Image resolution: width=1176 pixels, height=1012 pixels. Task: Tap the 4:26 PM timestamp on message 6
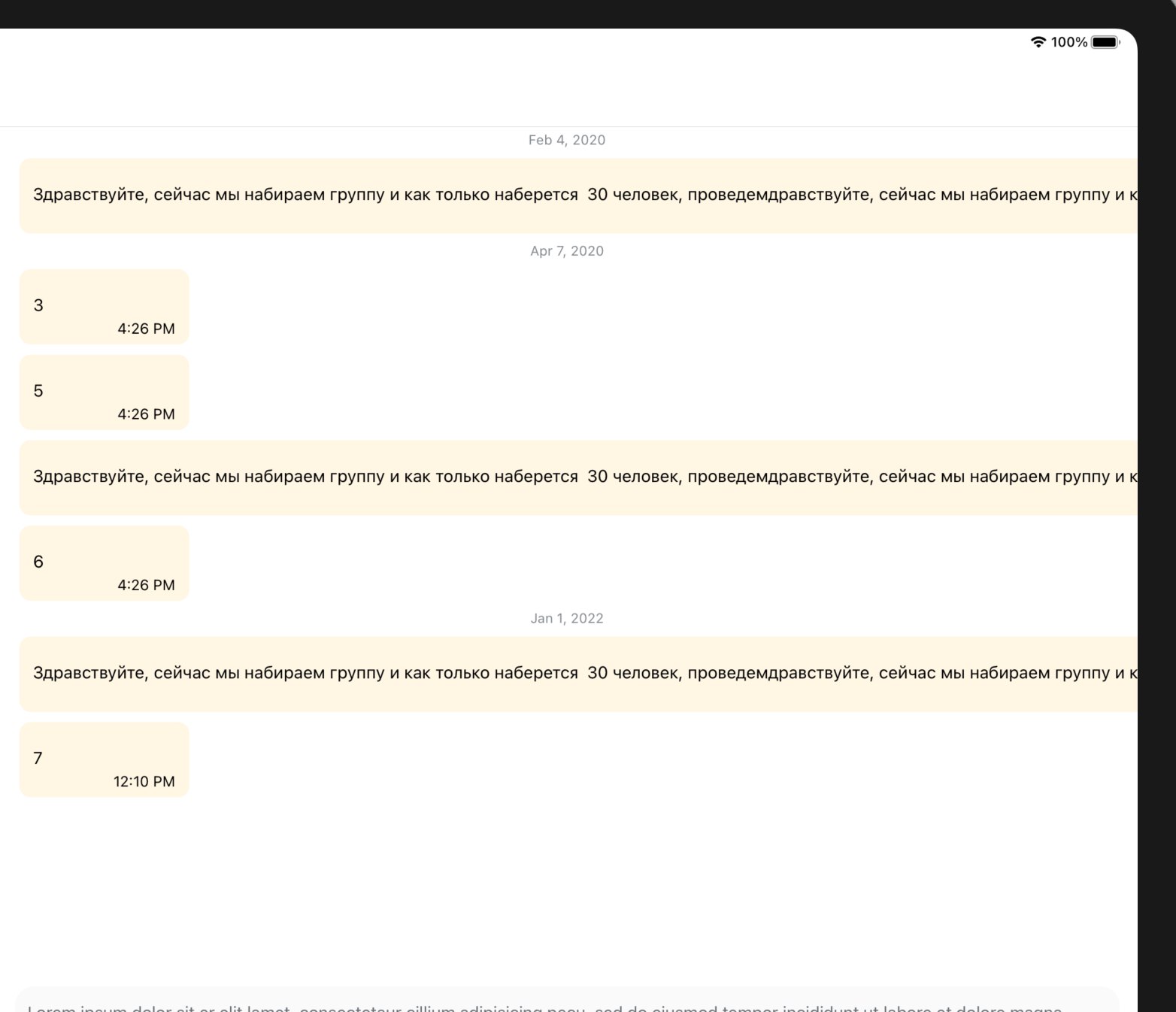coord(146,585)
